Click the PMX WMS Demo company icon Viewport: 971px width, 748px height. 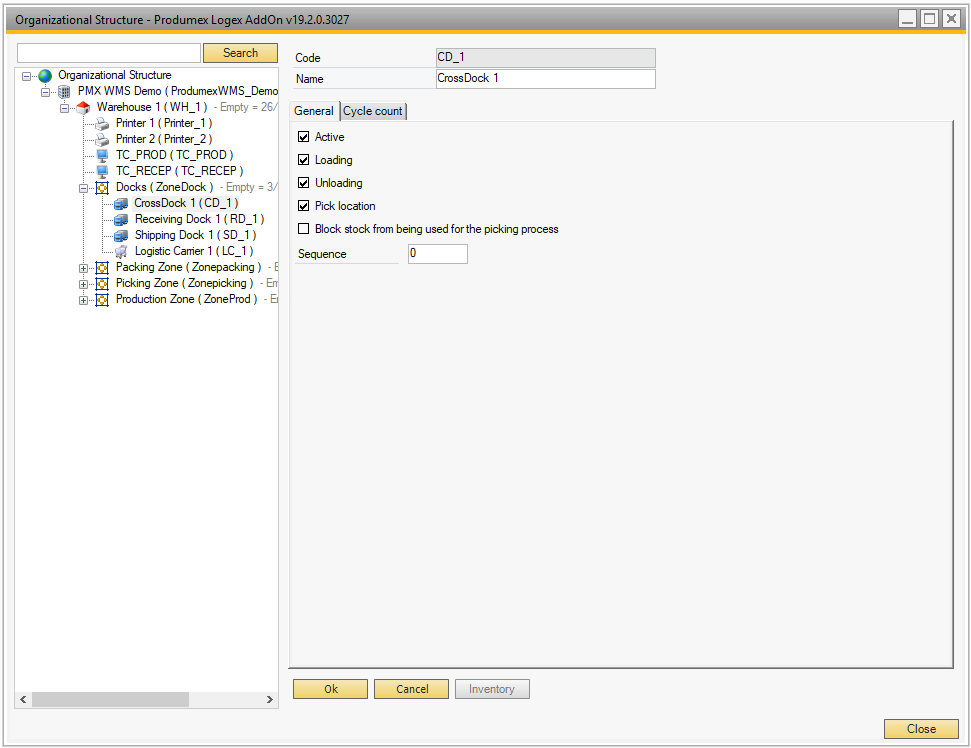click(x=64, y=91)
